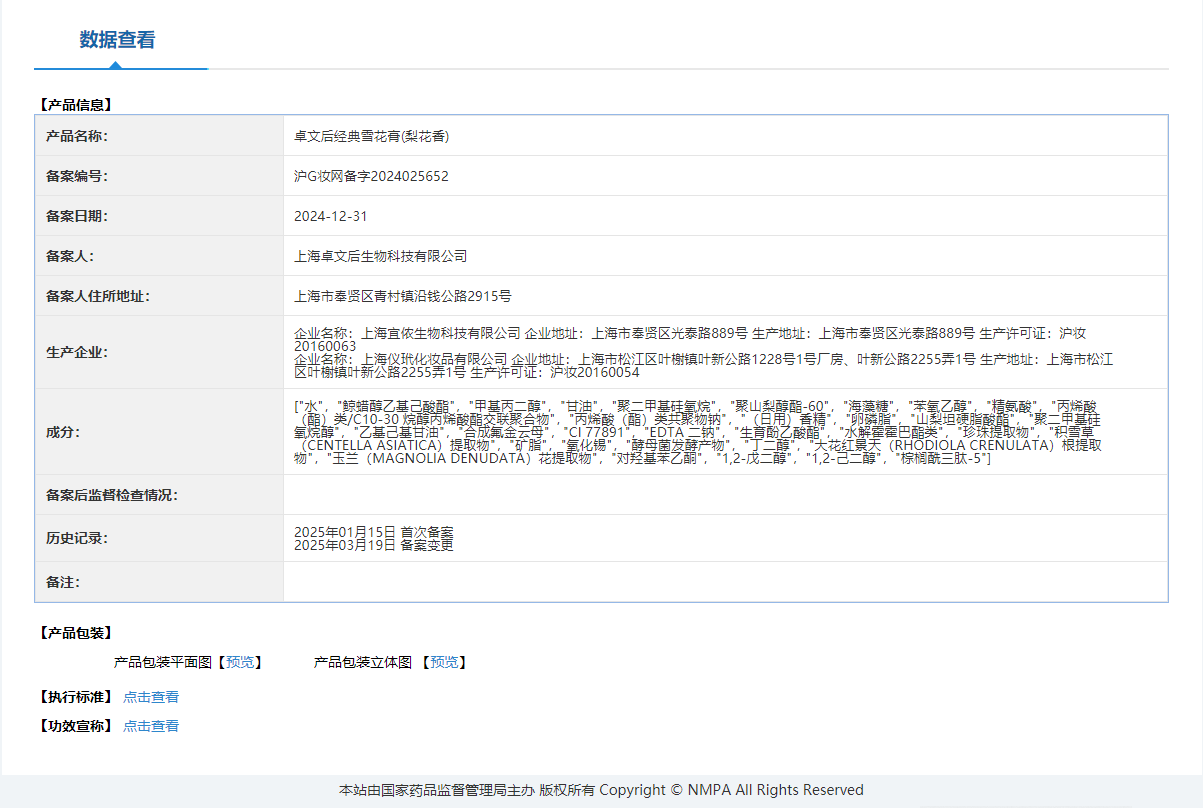Click the 产品包装立体图 label
This screenshot has width=1203, height=808.
[x=363, y=662]
